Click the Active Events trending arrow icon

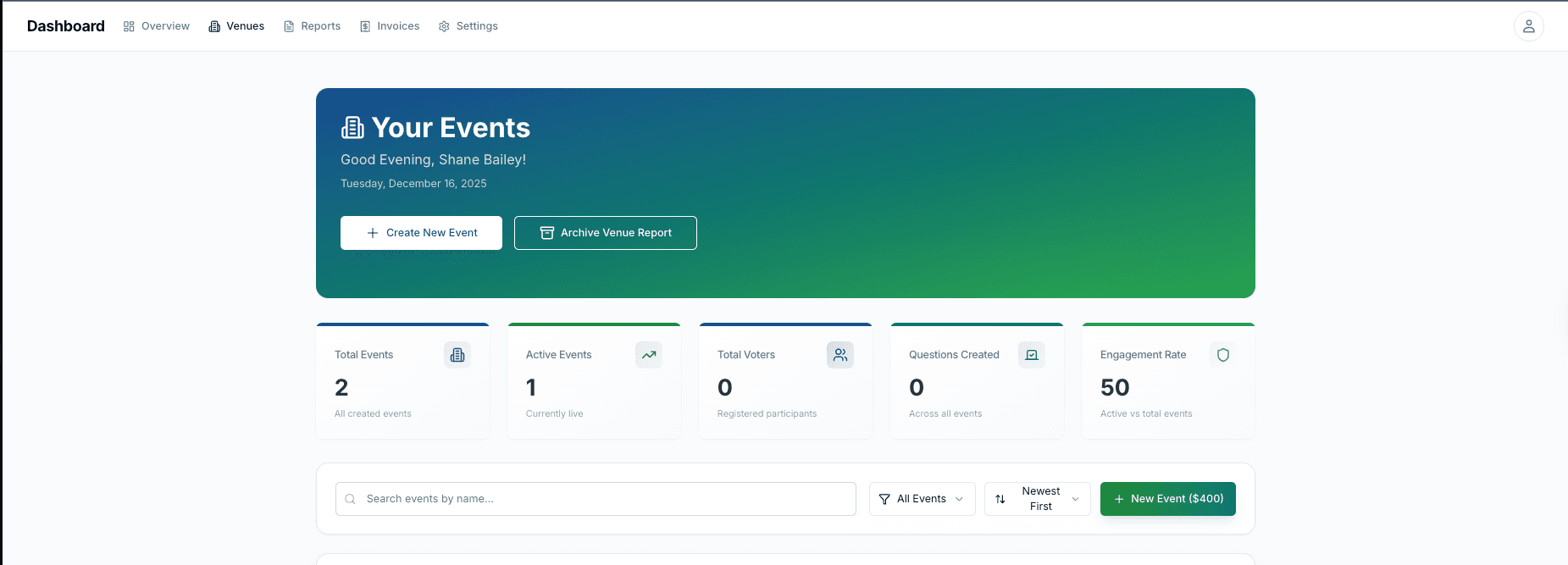[x=649, y=355]
